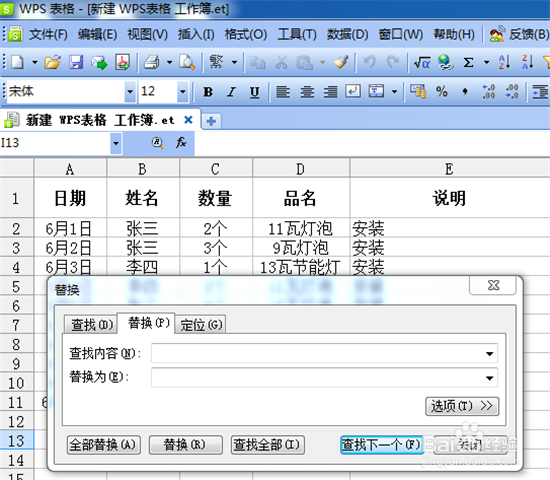Click the Traditional Chinese conversion icon

pyautogui.click(x=216, y=62)
